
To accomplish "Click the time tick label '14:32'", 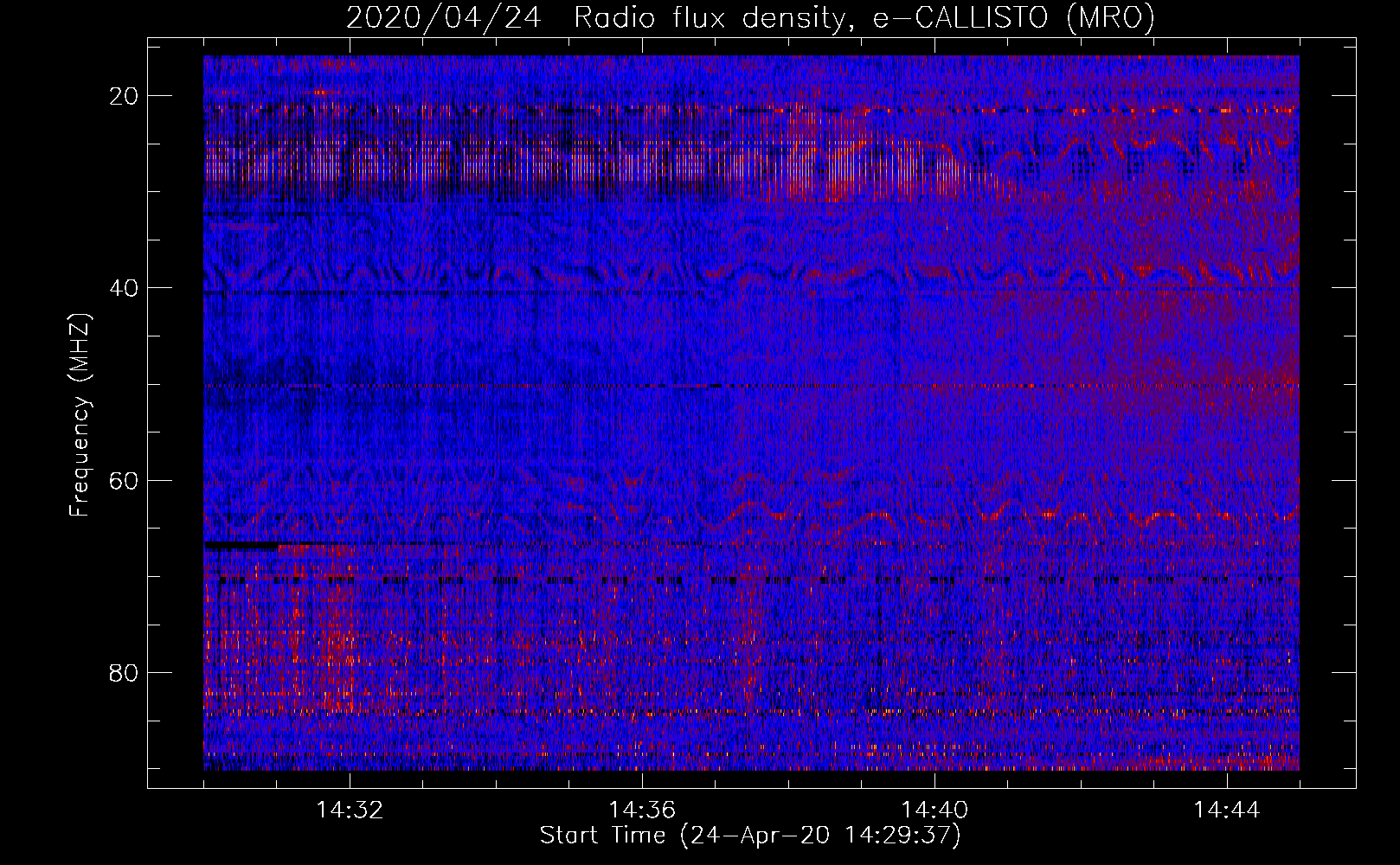I will 350,811.
